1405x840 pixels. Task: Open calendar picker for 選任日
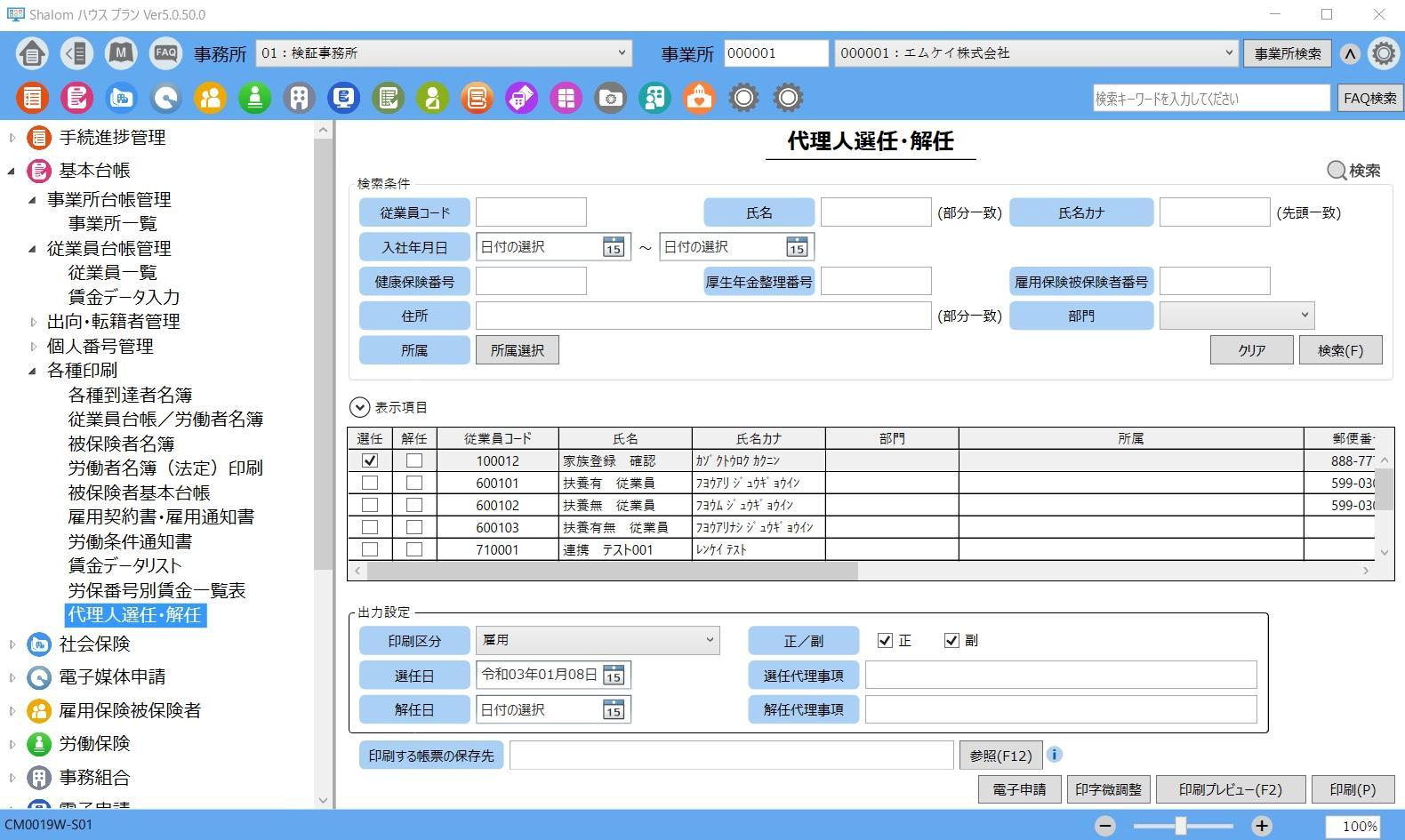point(613,676)
